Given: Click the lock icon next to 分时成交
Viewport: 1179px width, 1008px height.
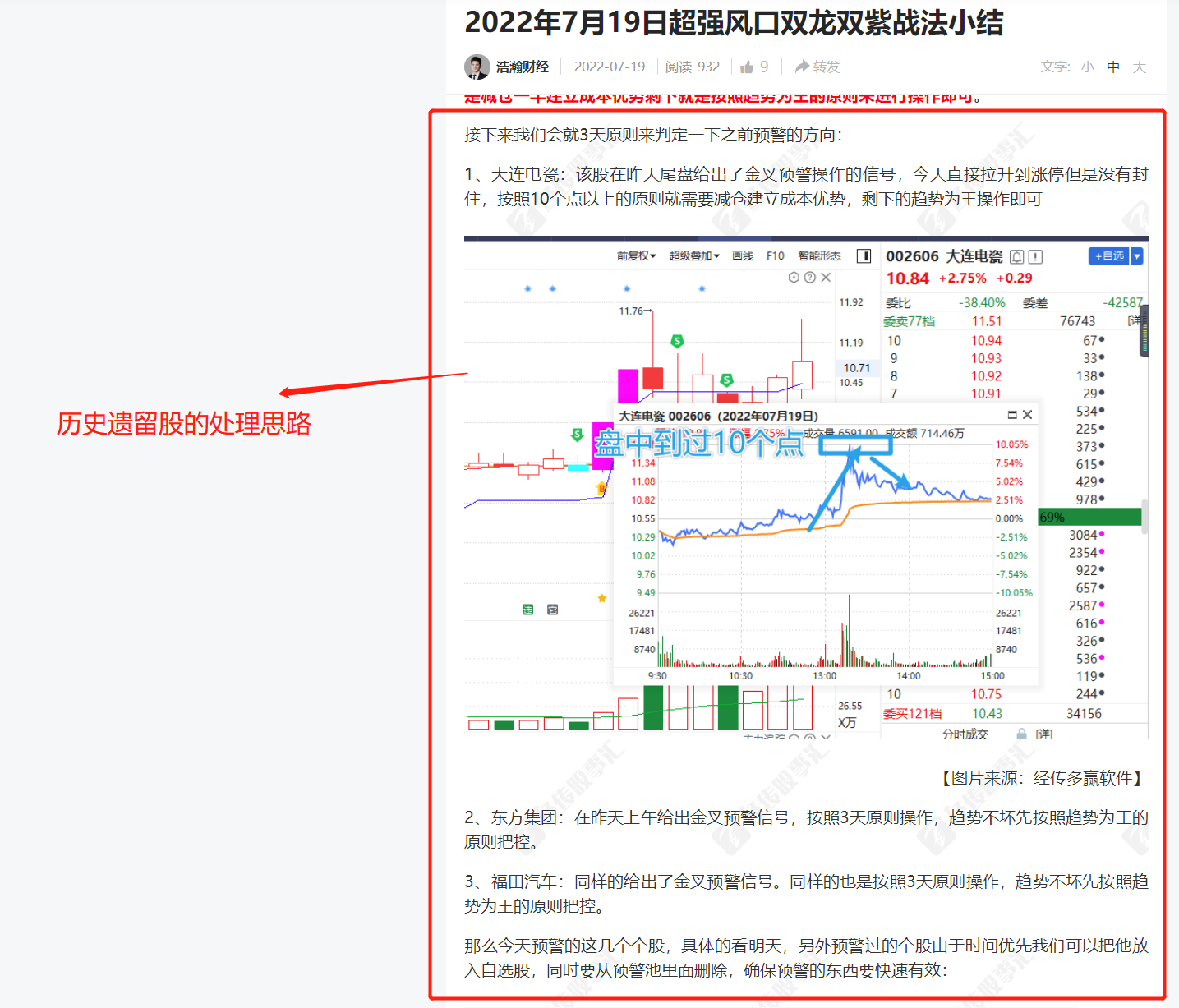Looking at the screenshot, I should [1021, 733].
